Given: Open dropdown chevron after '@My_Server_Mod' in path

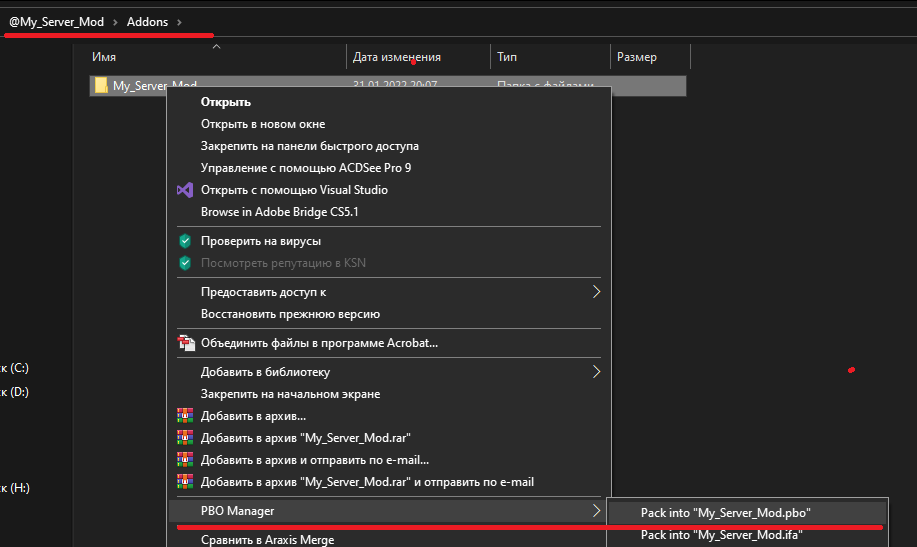Looking at the screenshot, I should click(x=115, y=22).
